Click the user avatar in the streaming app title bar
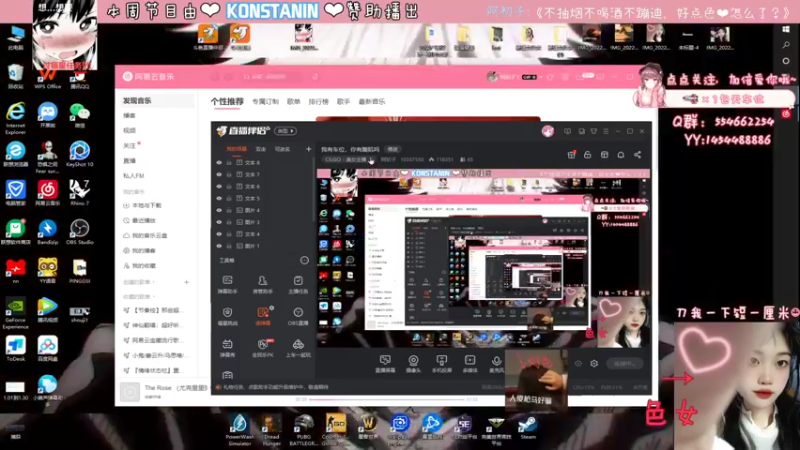The width and height of the screenshot is (800, 450). click(x=548, y=131)
